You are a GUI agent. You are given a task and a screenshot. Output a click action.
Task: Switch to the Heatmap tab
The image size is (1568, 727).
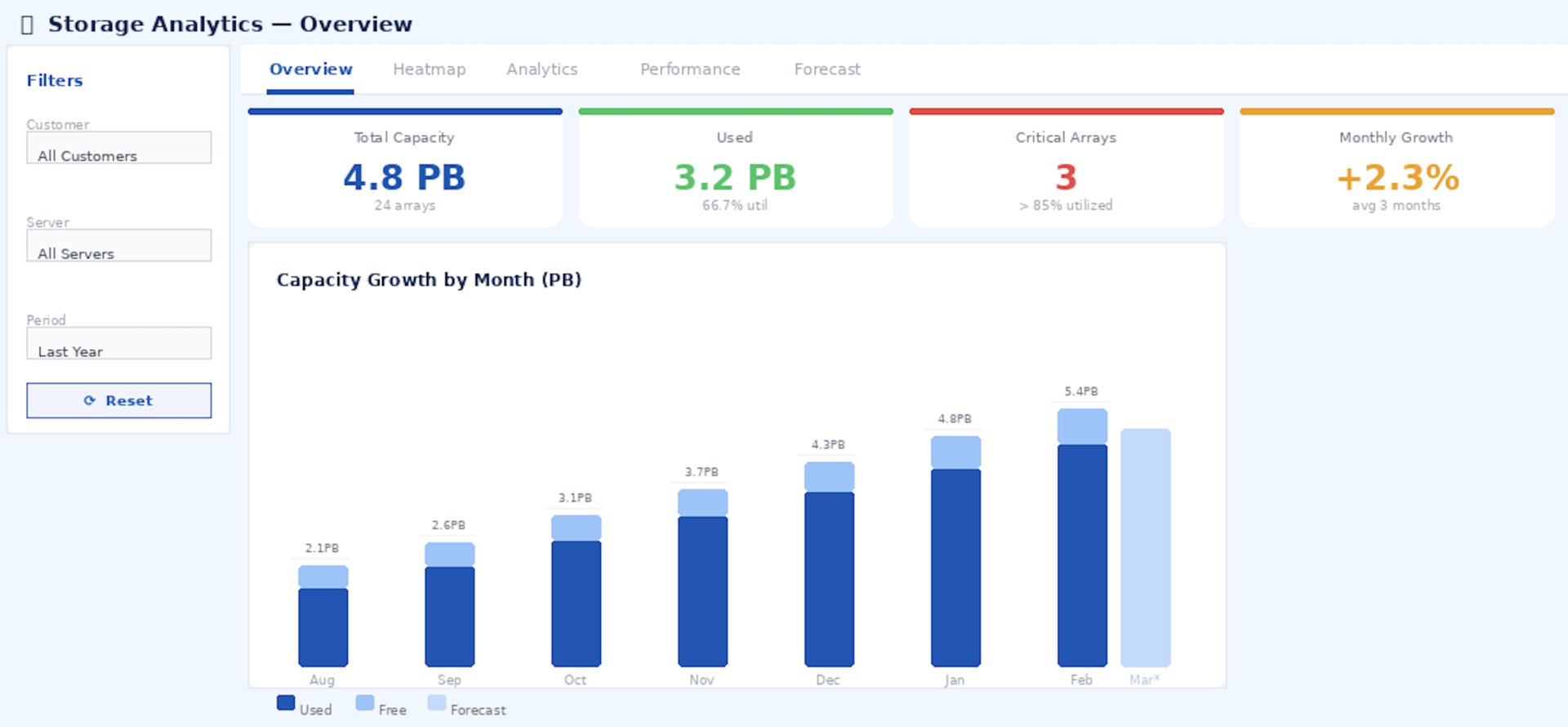tap(429, 69)
